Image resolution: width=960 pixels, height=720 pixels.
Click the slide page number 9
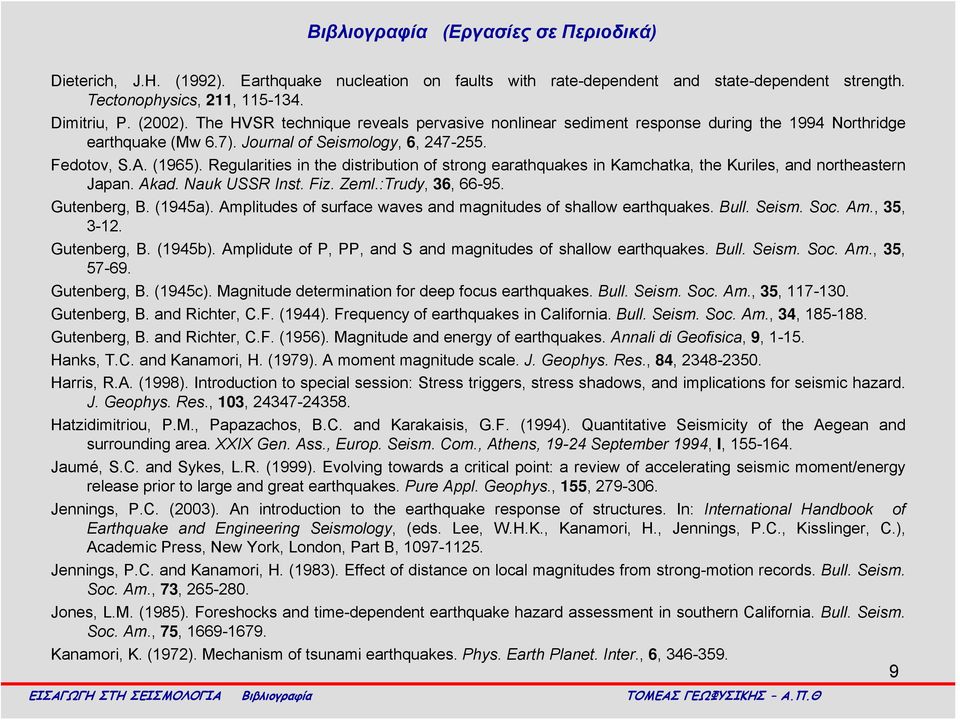tap(894, 672)
